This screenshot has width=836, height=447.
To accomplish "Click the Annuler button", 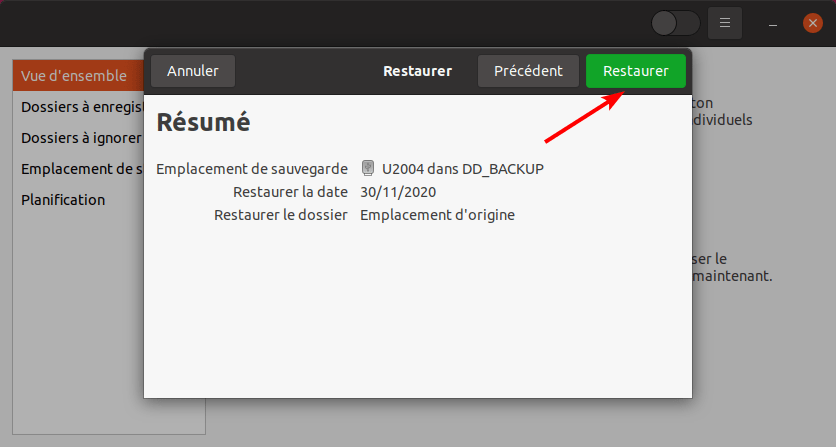I will point(192,71).
